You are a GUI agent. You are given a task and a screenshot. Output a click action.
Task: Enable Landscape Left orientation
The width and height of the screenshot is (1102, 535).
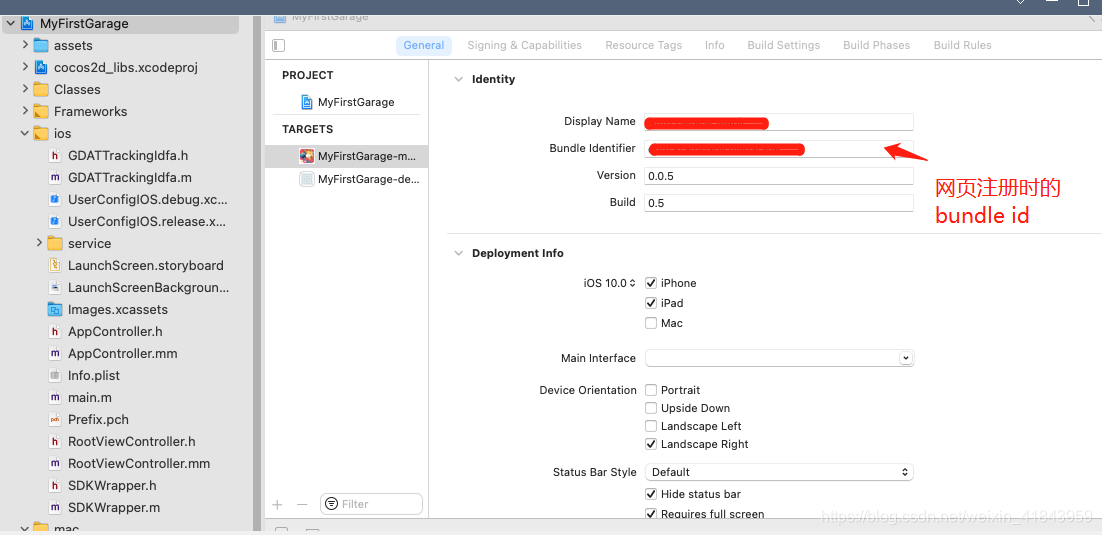pos(651,426)
